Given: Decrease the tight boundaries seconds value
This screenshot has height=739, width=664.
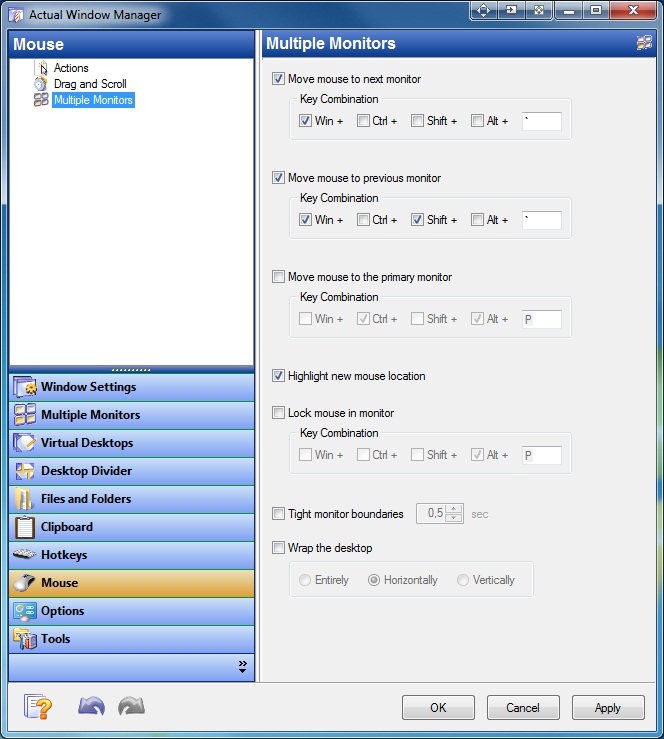Looking at the screenshot, I should tap(454, 518).
